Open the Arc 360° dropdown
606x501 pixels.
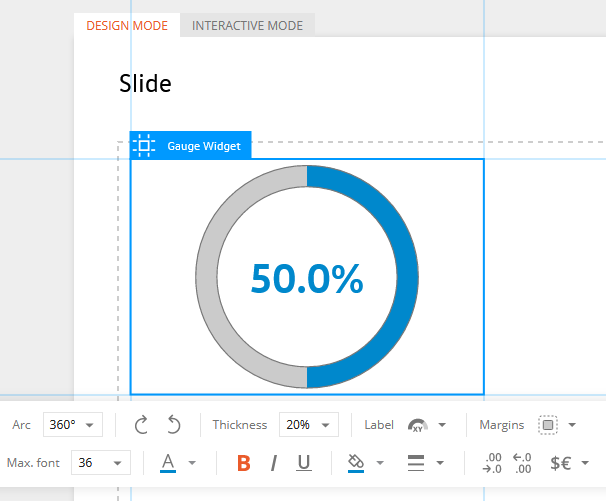click(73, 424)
